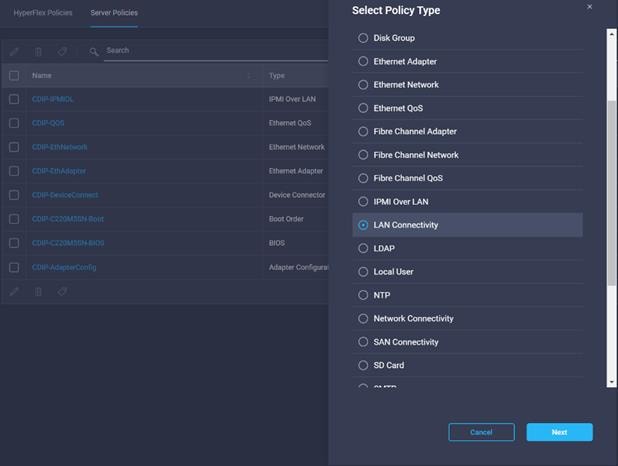Image resolution: width=618 pixels, height=466 pixels.
Task: Click into the policies Search field
Action: 216,50
